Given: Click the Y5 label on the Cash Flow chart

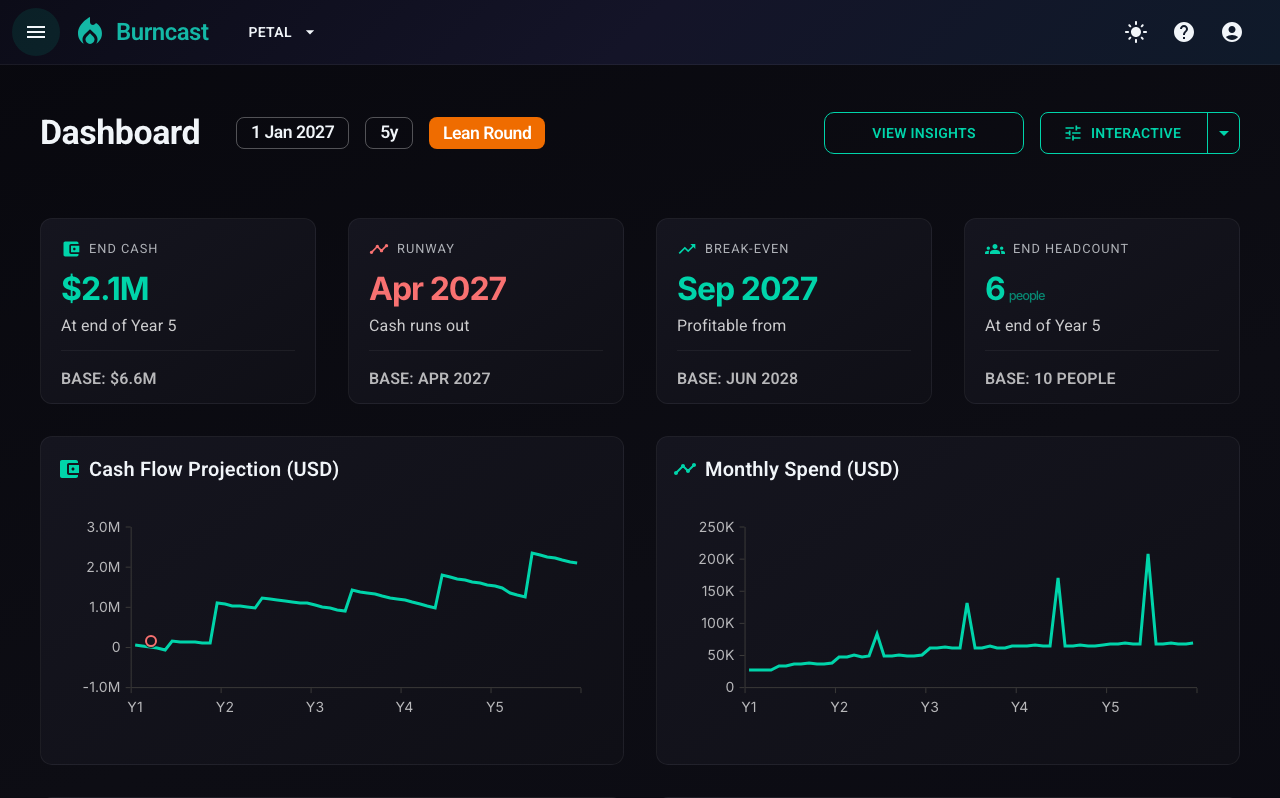Looking at the screenshot, I should point(495,707).
